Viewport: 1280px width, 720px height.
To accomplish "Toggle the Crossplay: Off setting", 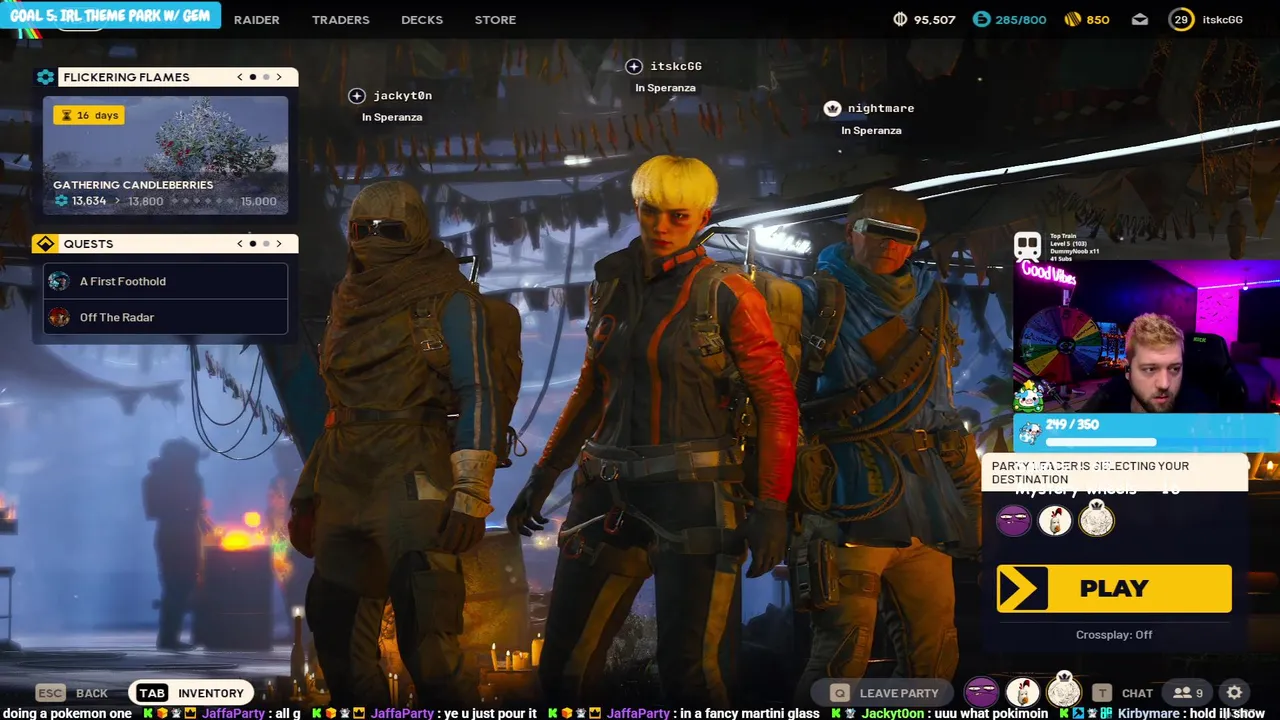I will click(x=1114, y=635).
